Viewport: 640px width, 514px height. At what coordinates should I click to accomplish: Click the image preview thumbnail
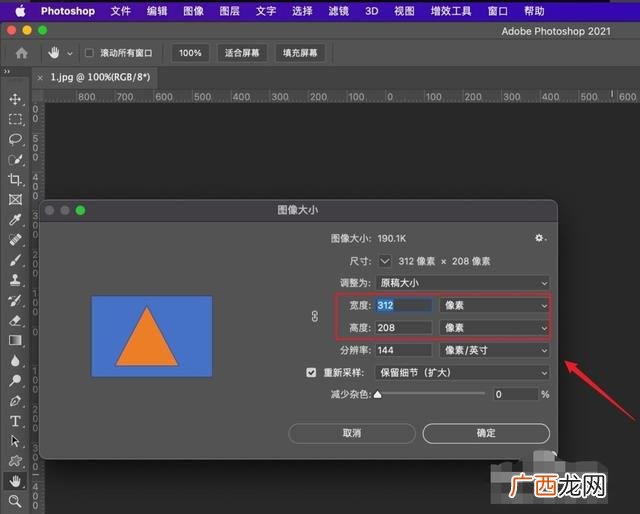coord(151,336)
